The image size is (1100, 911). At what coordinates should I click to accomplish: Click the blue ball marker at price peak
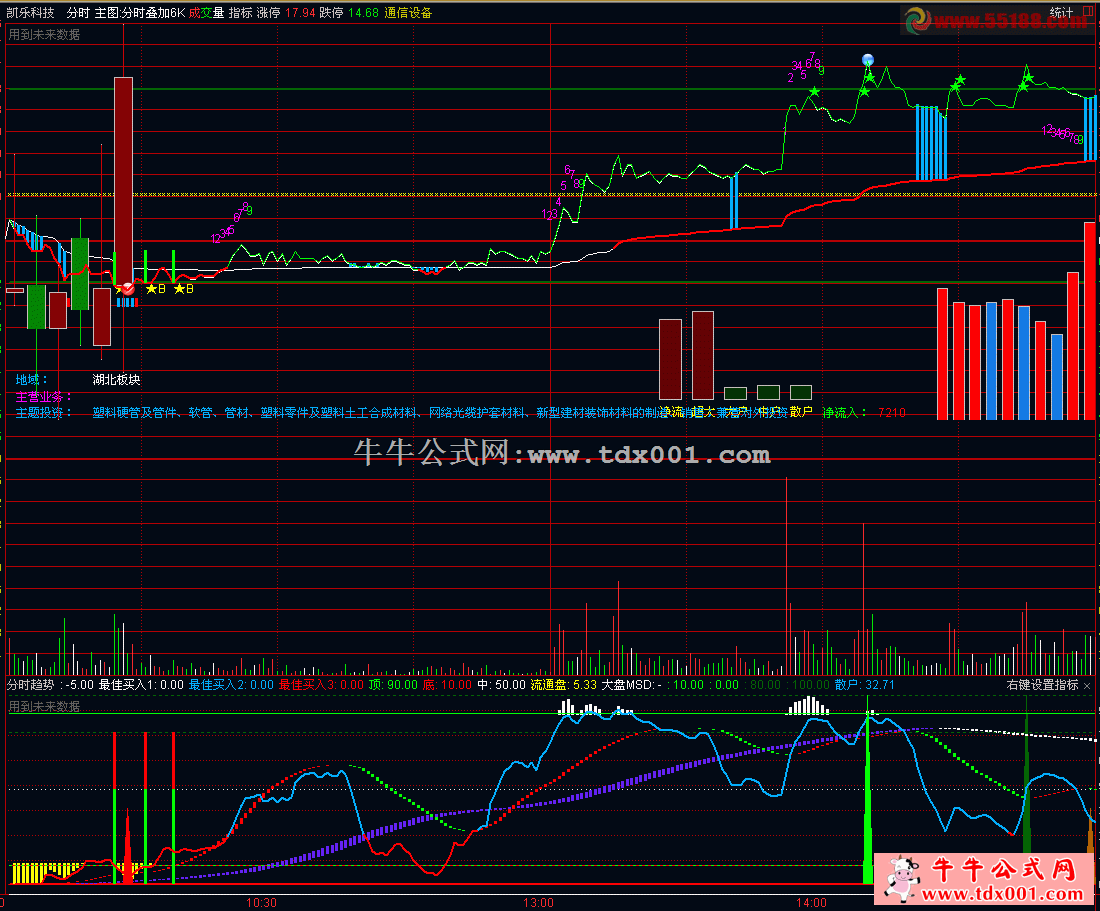click(x=868, y=60)
